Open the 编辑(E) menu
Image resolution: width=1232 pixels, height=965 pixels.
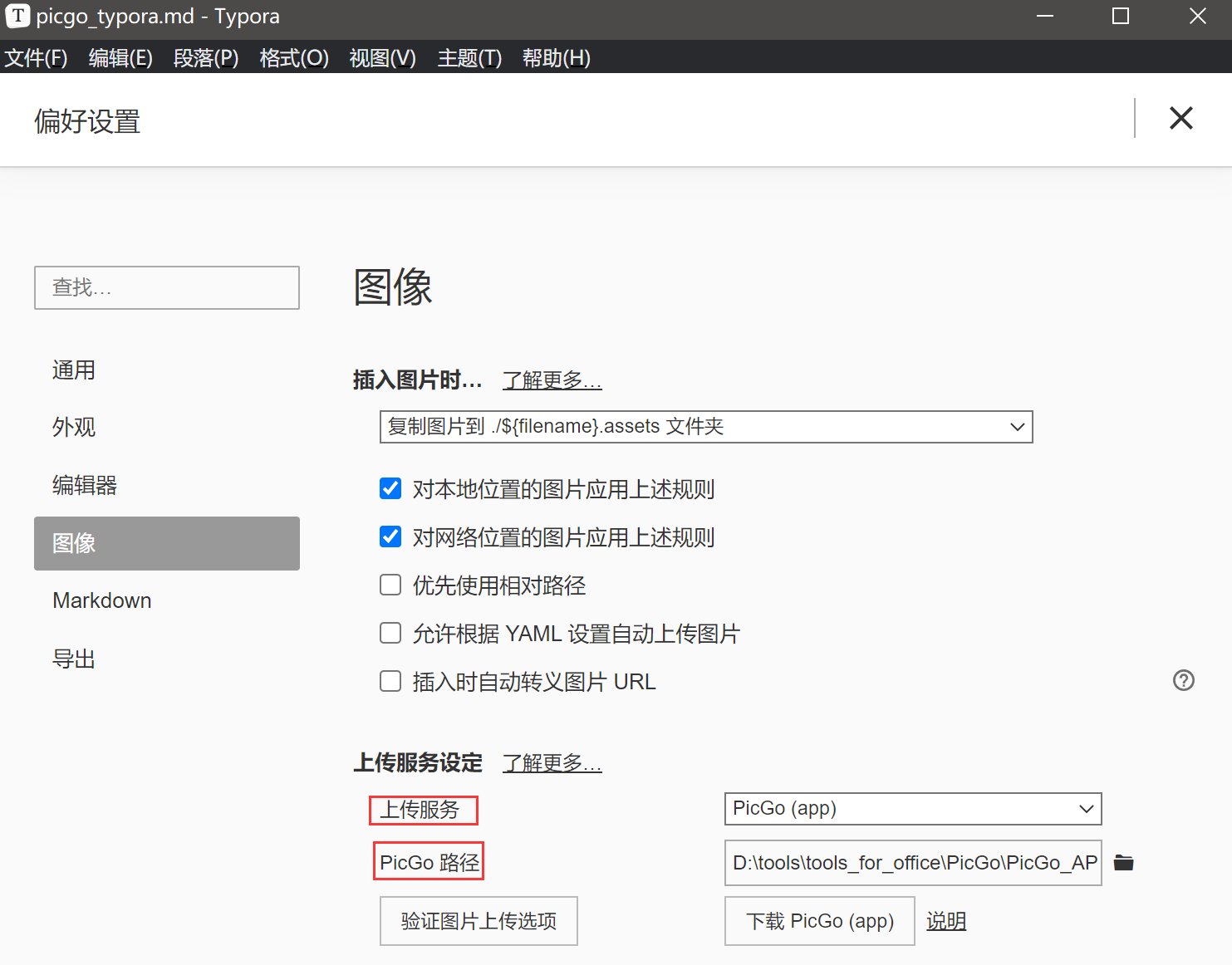pos(120,58)
